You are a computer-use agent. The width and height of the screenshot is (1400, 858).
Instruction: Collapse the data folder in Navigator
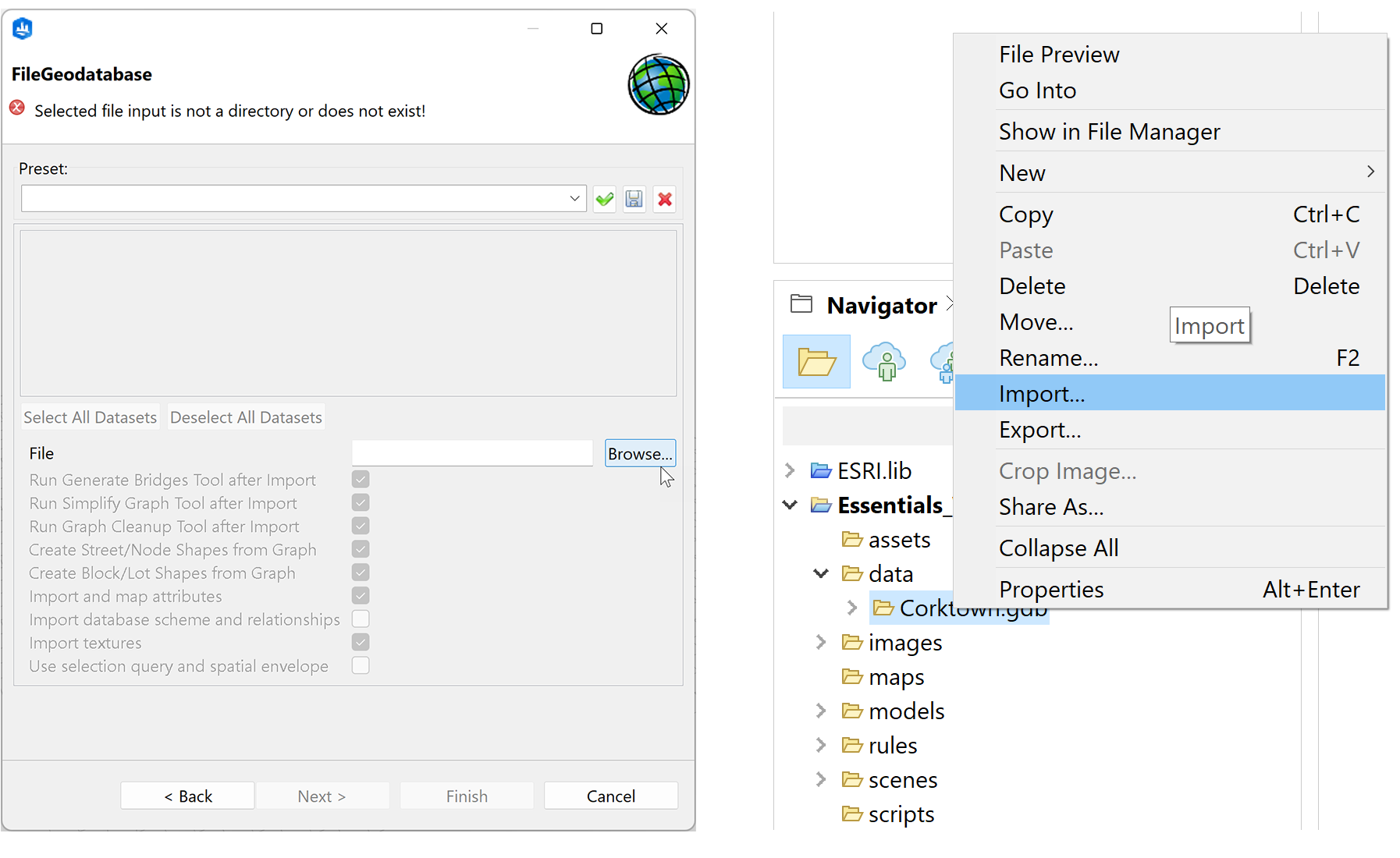coord(819,573)
